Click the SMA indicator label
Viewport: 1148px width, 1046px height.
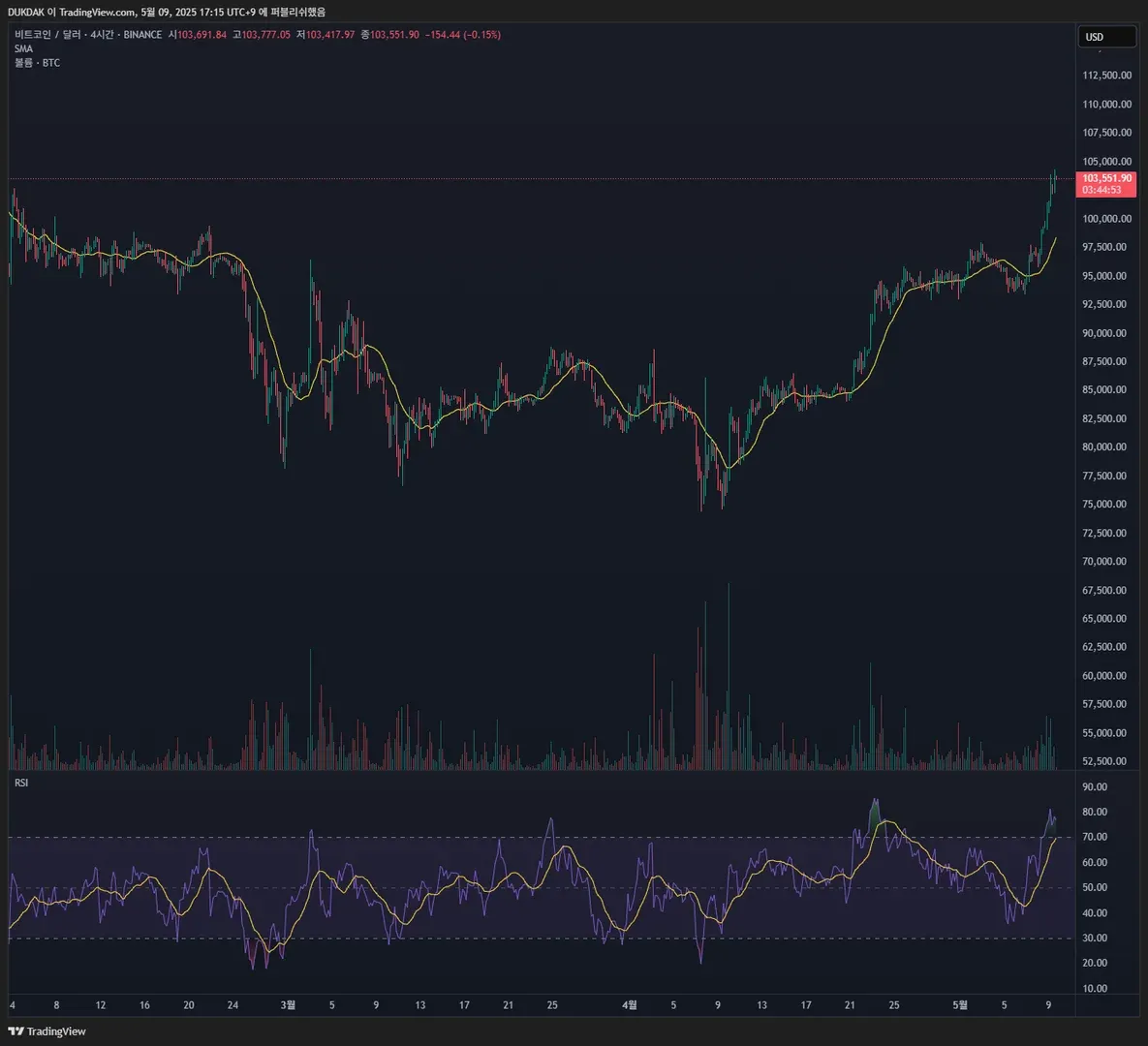click(23, 48)
